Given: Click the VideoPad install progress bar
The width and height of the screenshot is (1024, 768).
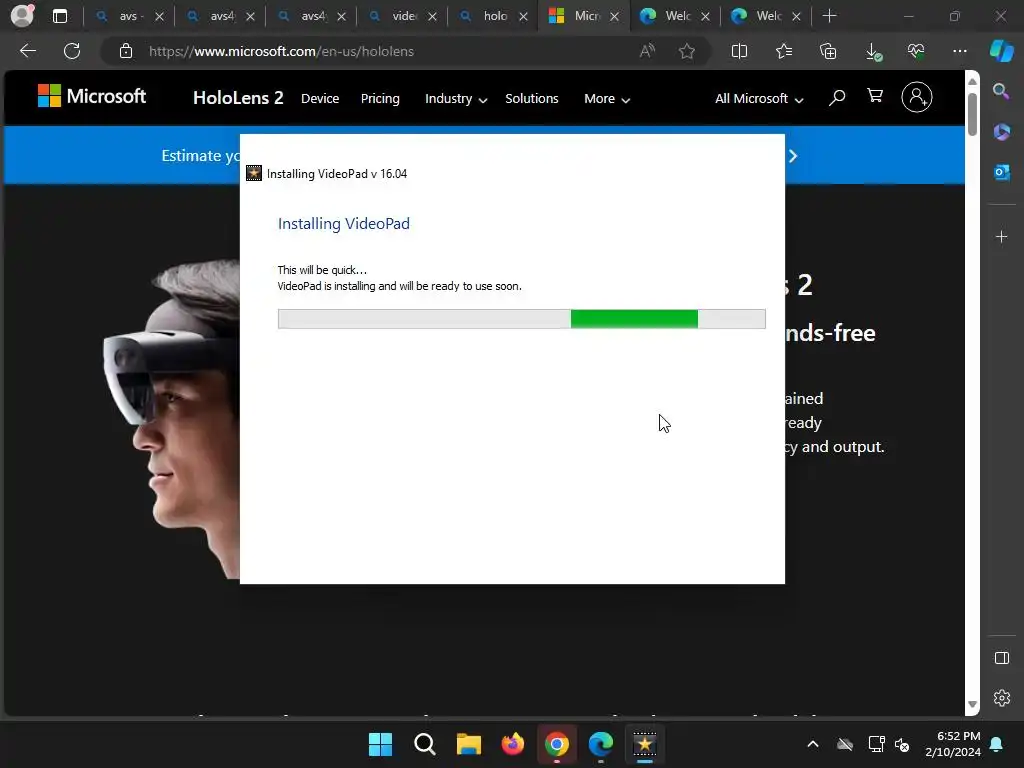Looking at the screenshot, I should [521, 319].
